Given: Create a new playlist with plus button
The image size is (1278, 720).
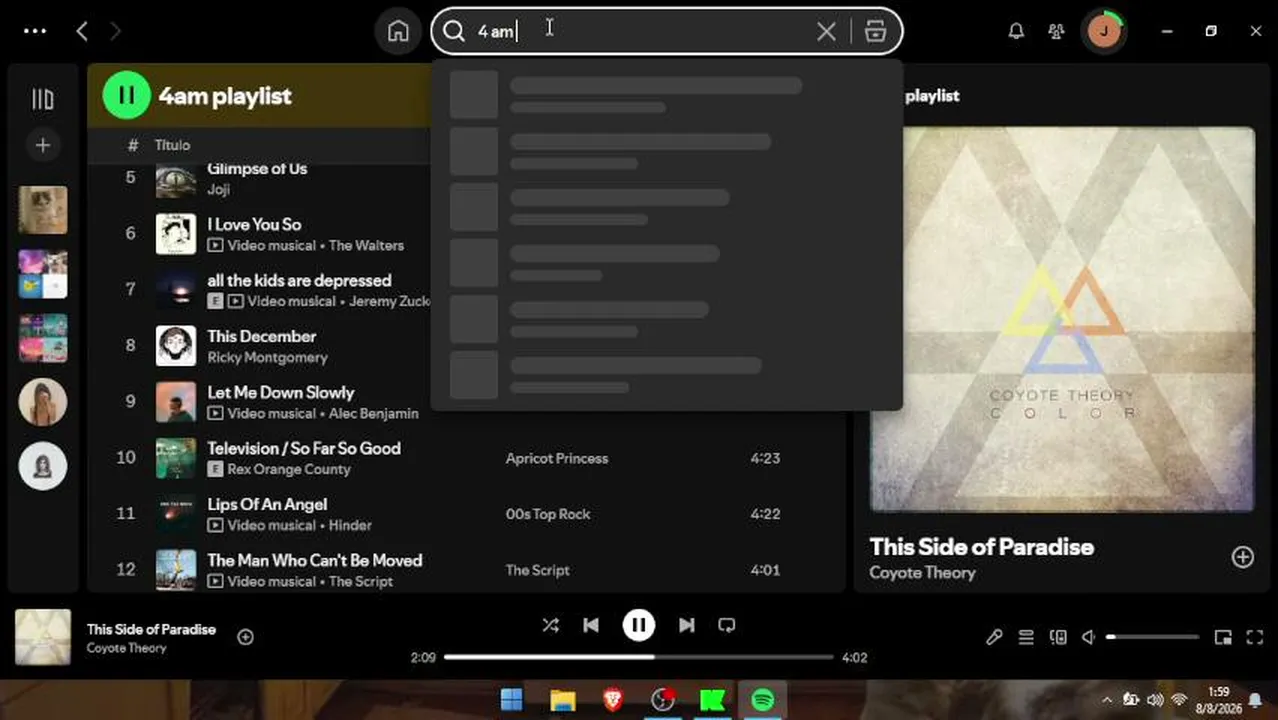Looking at the screenshot, I should pos(43,145).
